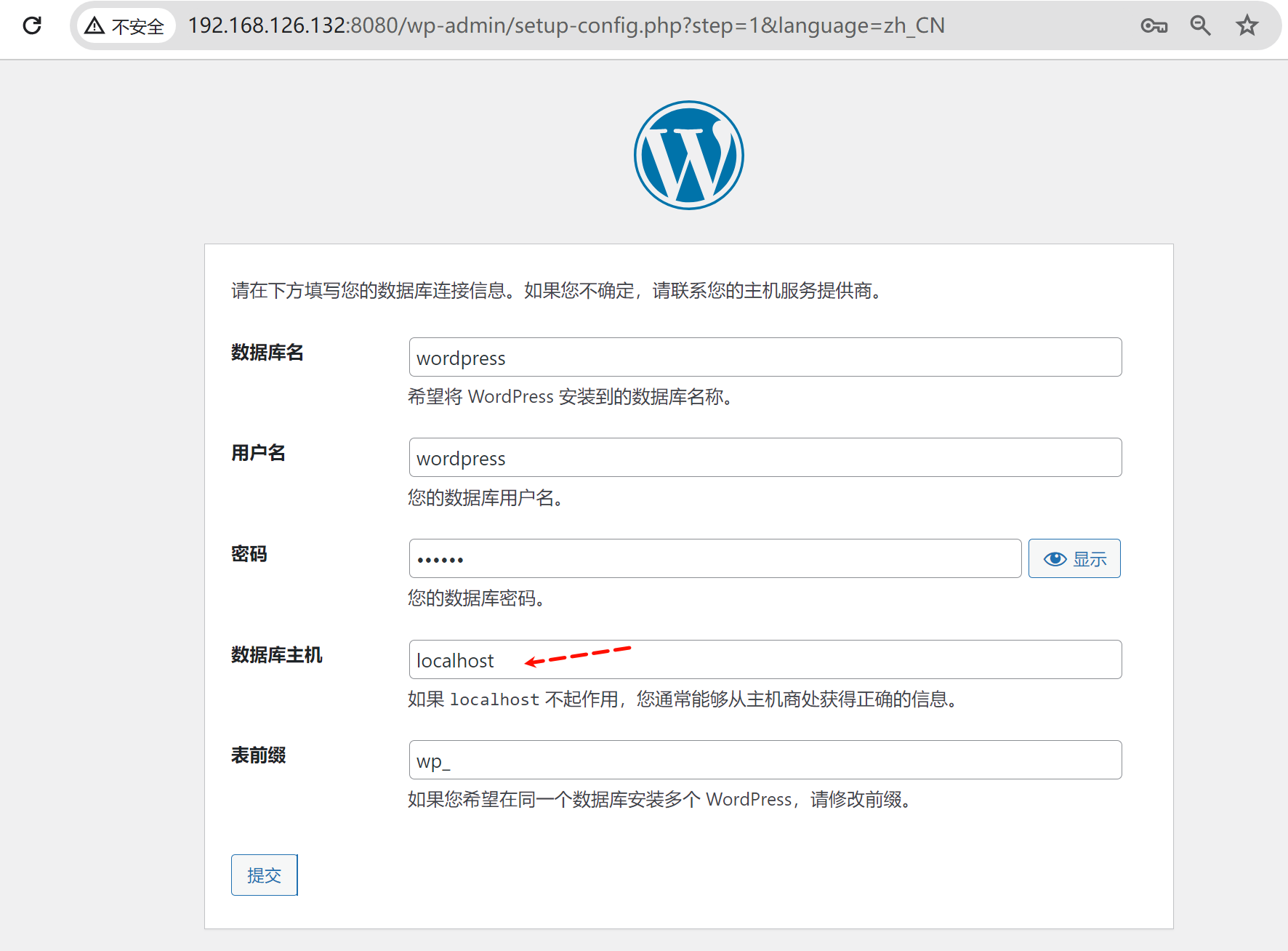Click the 用户名 label

pyautogui.click(x=258, y=453)
